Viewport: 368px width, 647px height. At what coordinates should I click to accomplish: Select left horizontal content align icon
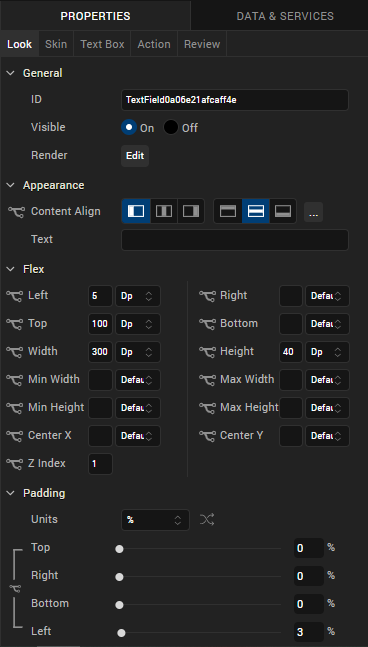(x=136, y=211)
